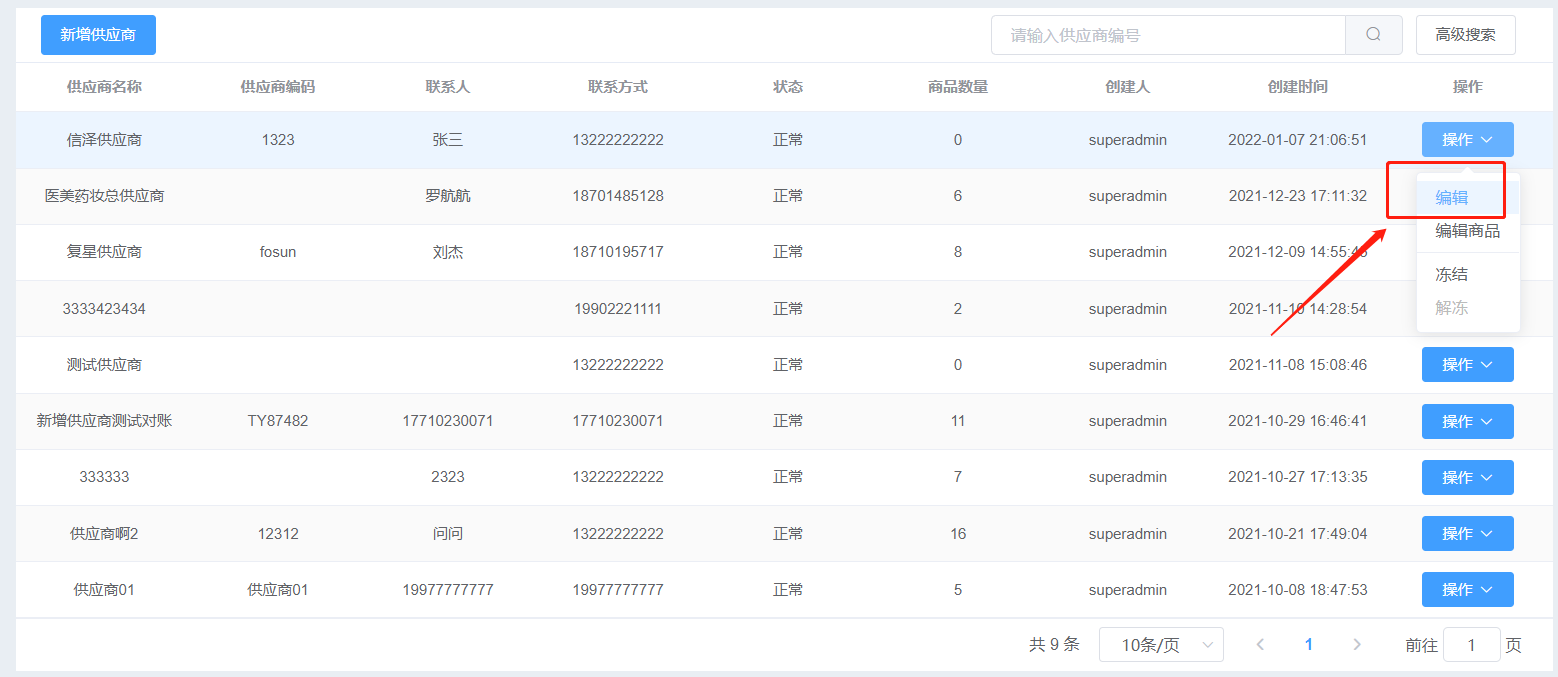This screenshot has width=1558, height=677.
Task: Click creation time 2021-10-29 16:46:41
Action: point(1298,421)
